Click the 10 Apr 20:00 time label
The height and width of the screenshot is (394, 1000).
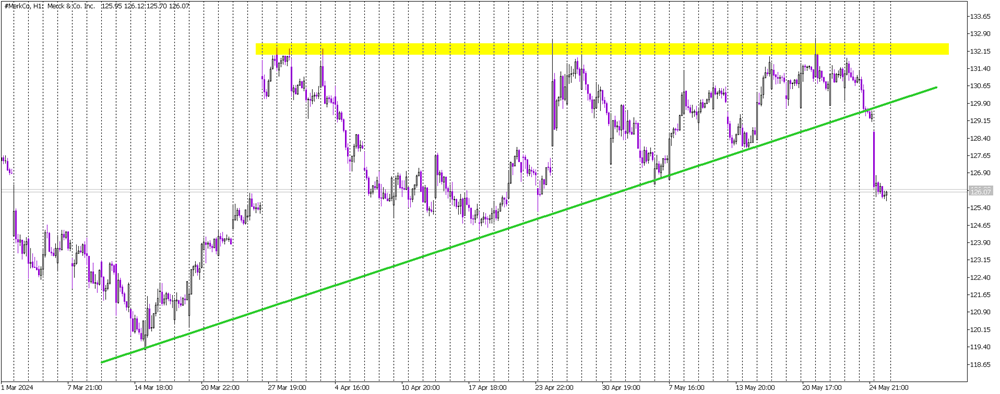[x=420, y=387]
